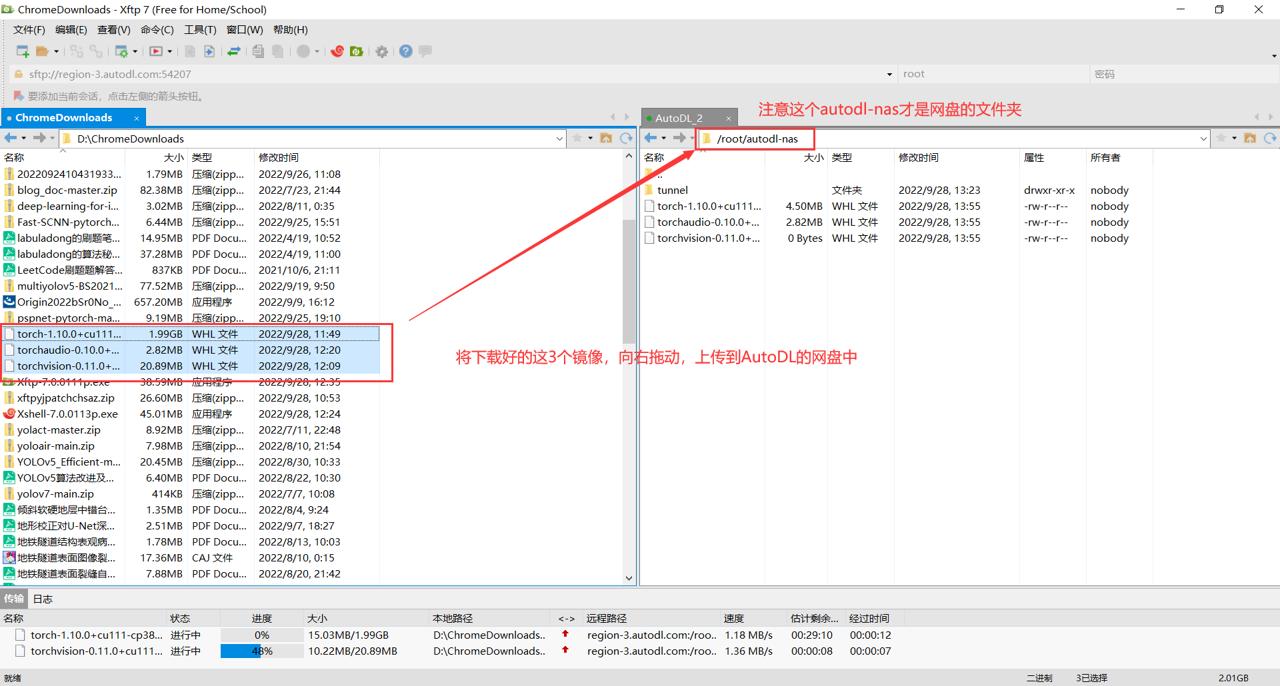Image resolution: width=1280 pixels, height=686 pixels.
Task: Click the copy files toolbar icon
Action: click(x=258, y=51)
